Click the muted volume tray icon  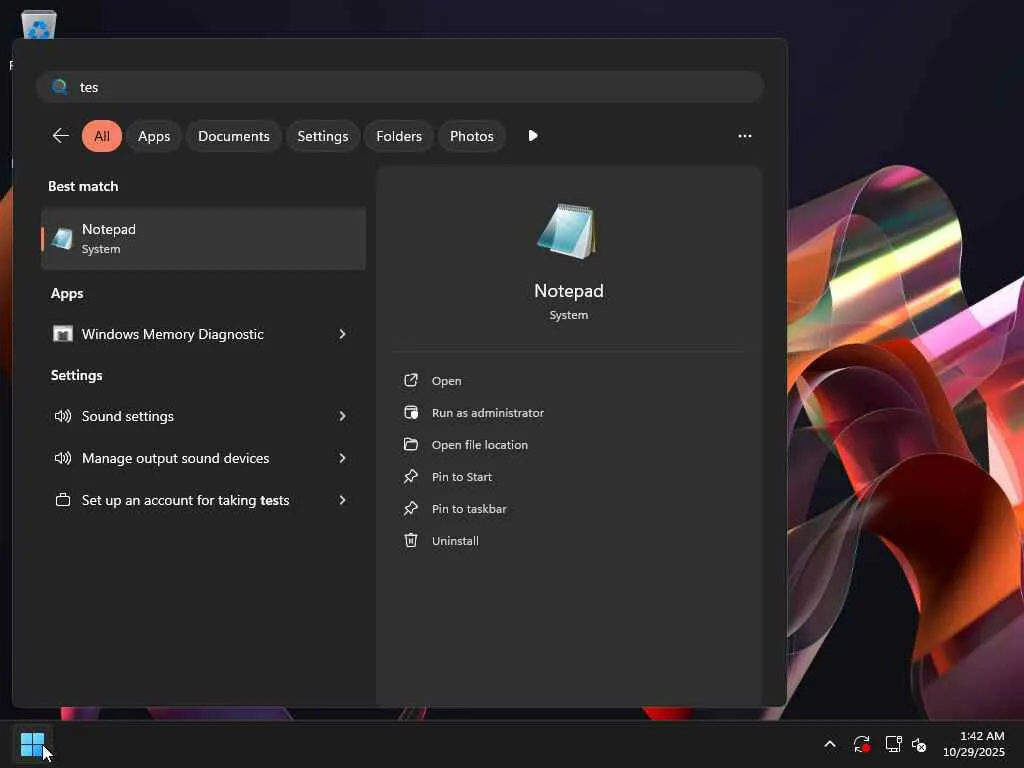(x=919, y=744)
